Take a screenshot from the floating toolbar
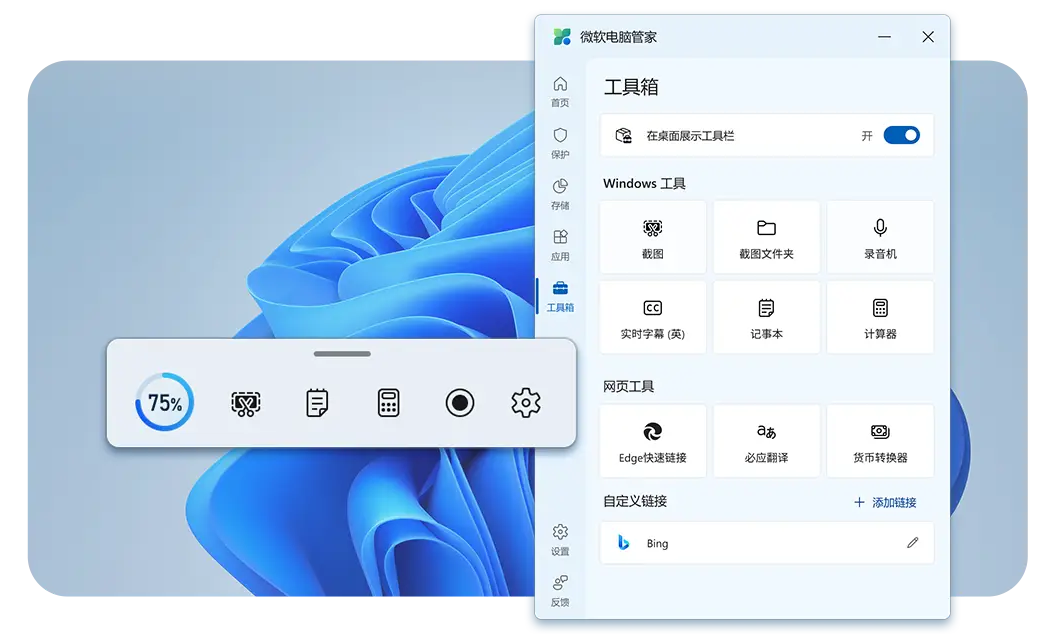1050x639 pixels. pyautogui.click(x=246, y=403)
